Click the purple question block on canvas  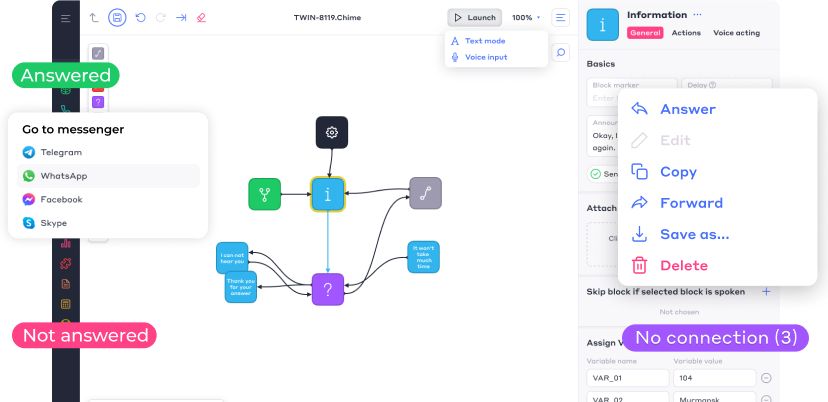(x=327, y=289)
